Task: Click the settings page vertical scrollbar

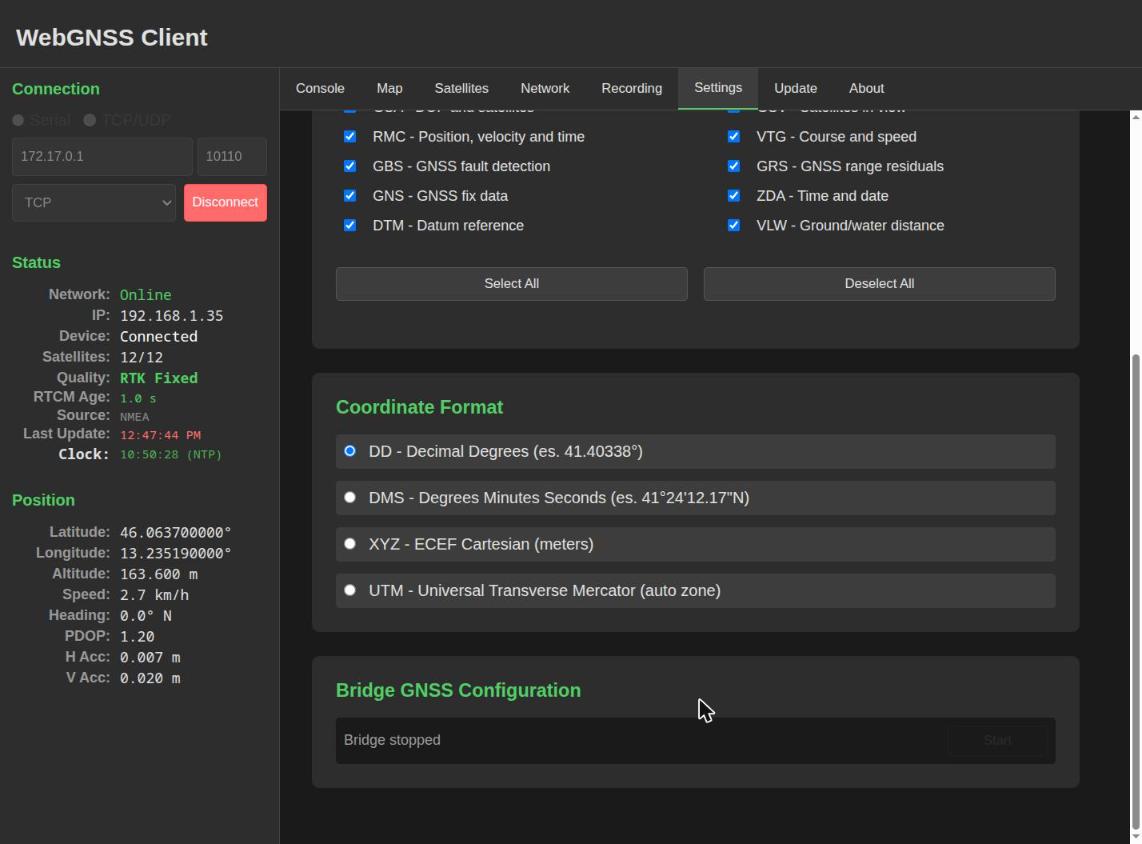Action: pyautogui.click(x=1135, y=590)
